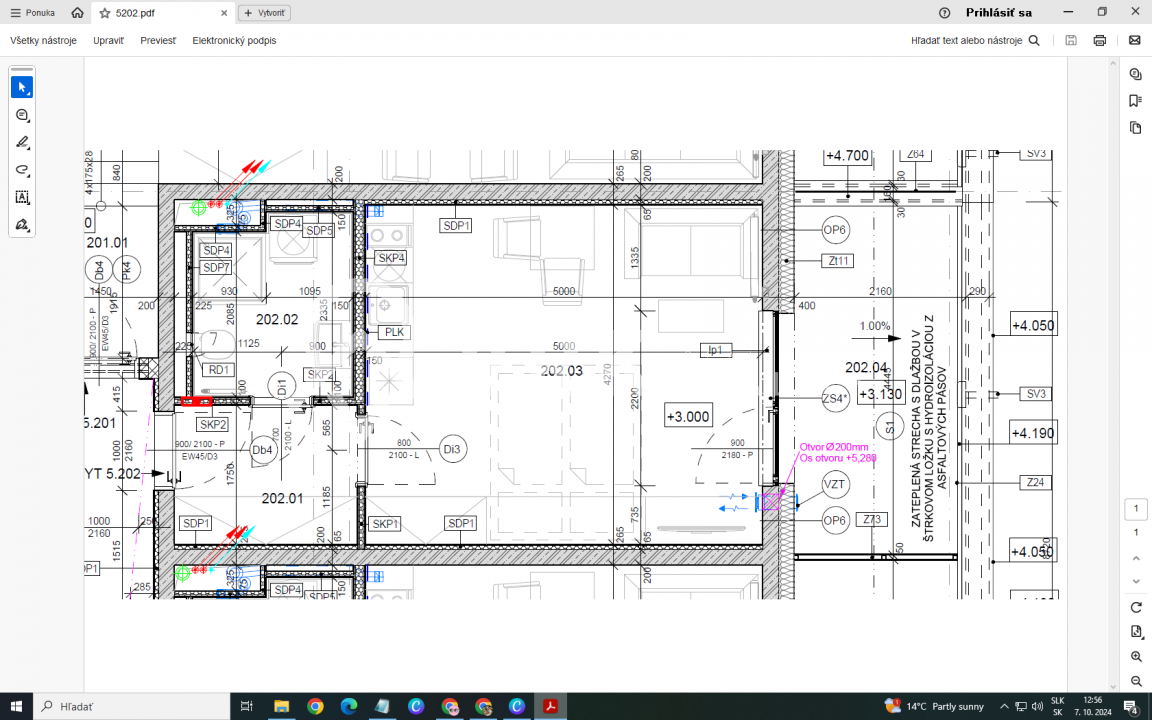
Task: Choose the add comment tool
Action: click(x=22, y=116)
